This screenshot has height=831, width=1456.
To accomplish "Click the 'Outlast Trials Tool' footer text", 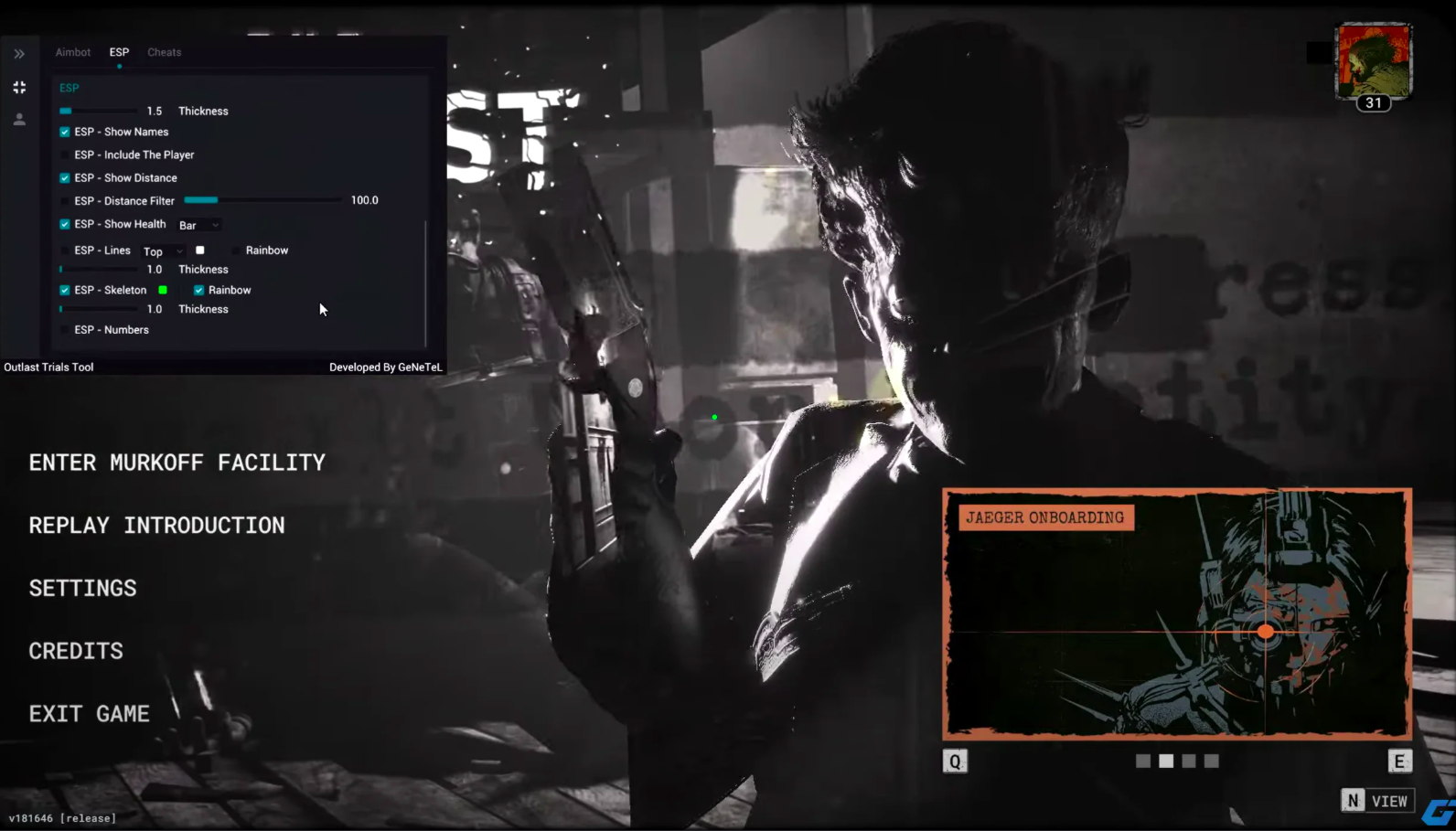I will tap(48, 368).
